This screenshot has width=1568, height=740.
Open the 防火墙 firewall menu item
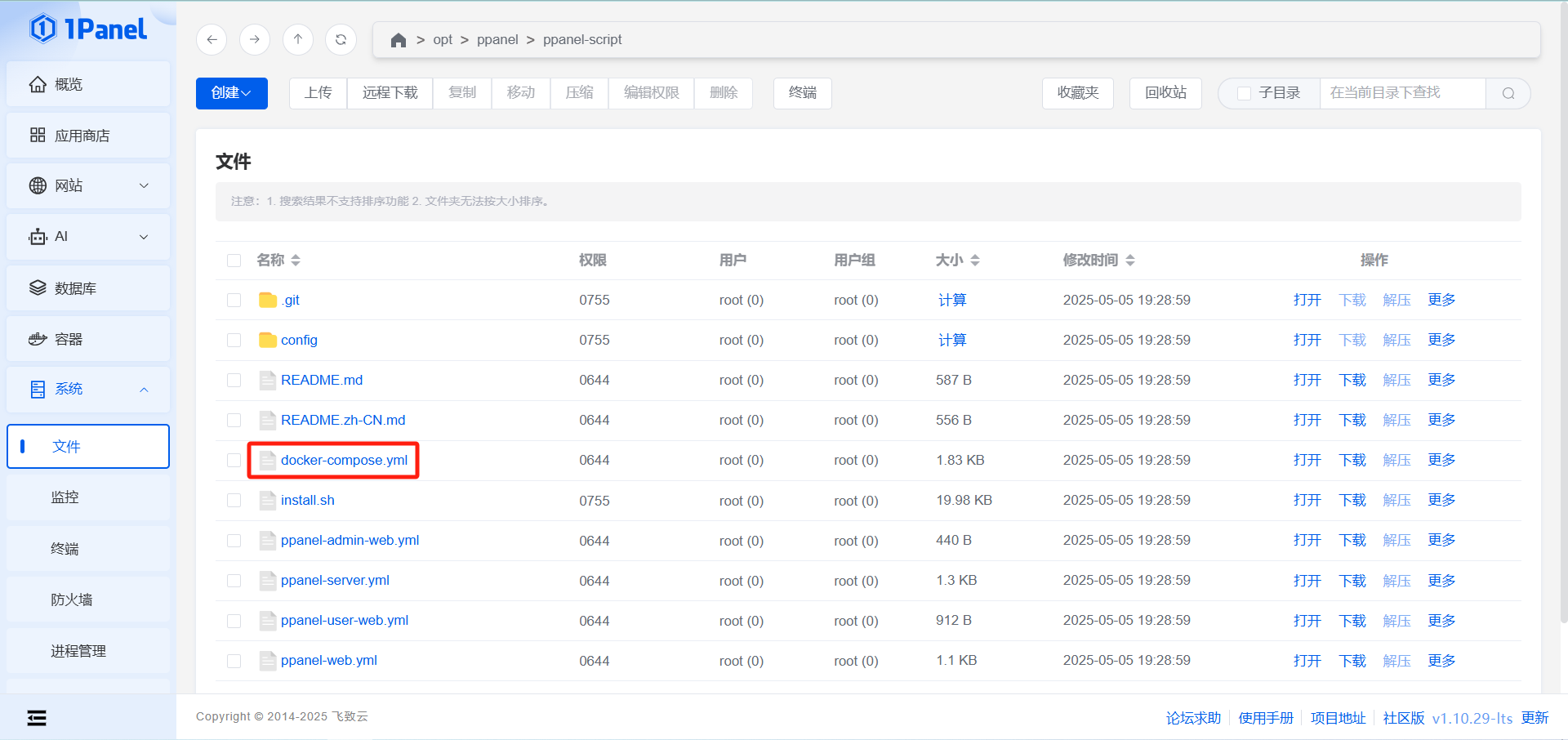point(88,600)
